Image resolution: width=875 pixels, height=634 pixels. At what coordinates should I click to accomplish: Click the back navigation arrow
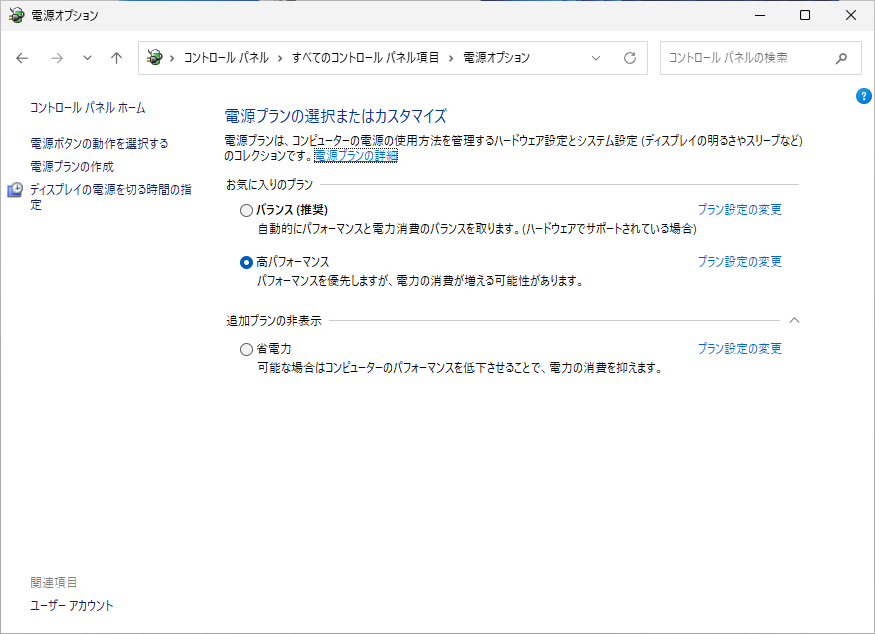[23, 58]
